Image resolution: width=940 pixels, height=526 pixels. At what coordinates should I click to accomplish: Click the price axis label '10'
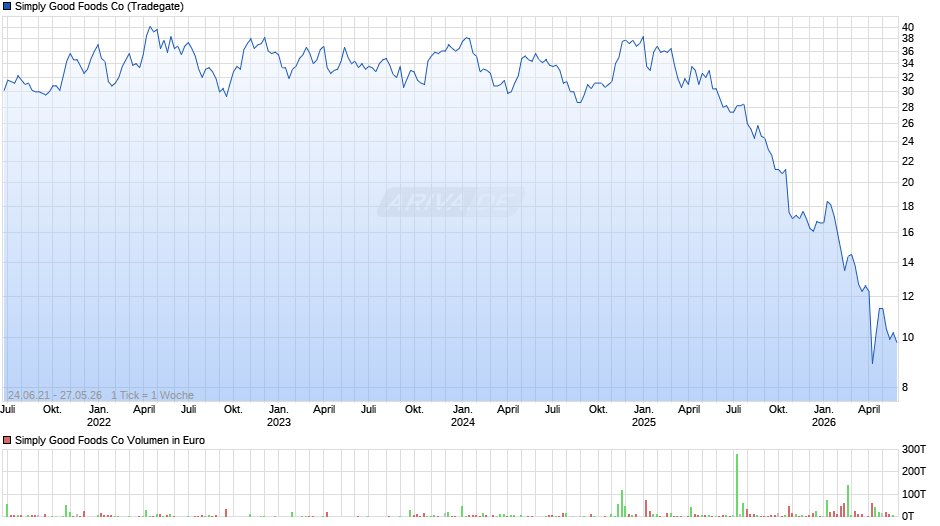pos(908,337)
